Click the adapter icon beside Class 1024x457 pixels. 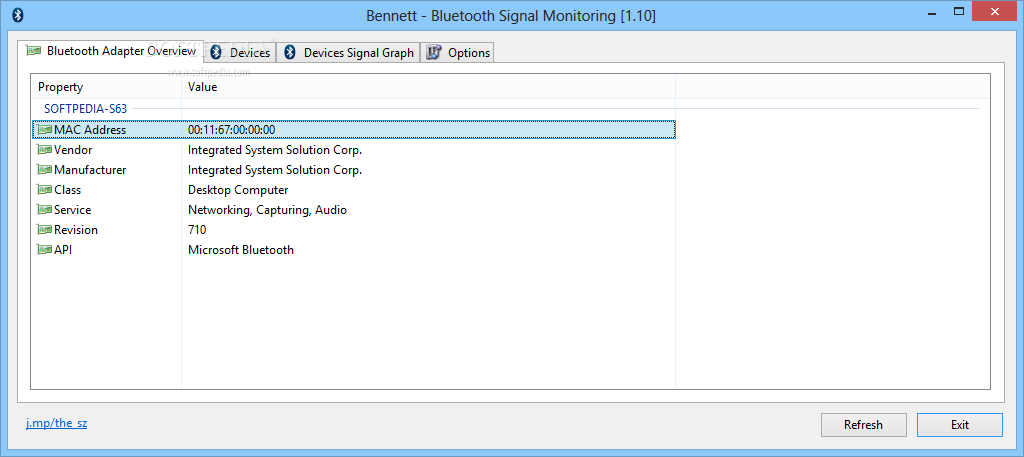point(44,190)
